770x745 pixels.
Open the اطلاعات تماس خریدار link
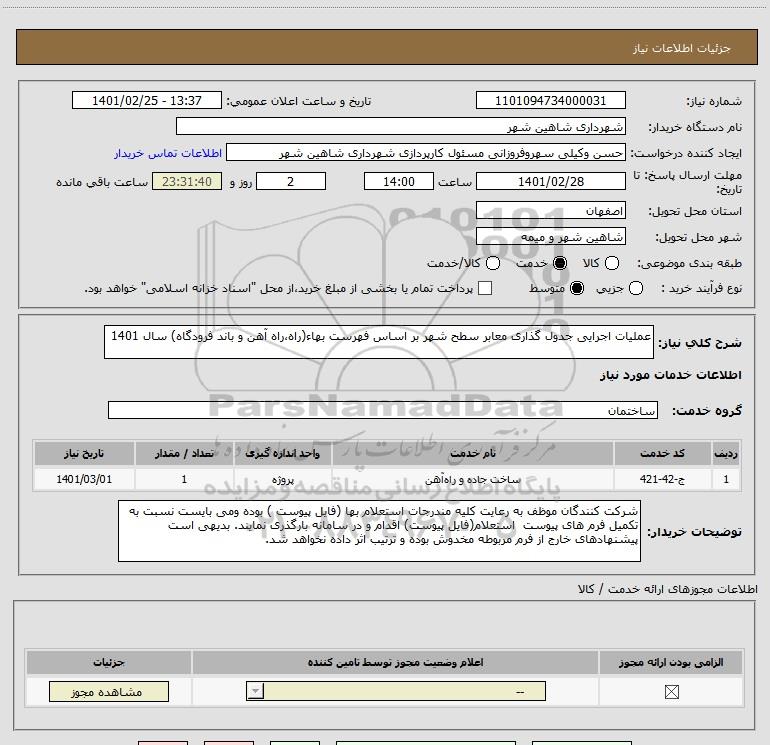(168, 153)
